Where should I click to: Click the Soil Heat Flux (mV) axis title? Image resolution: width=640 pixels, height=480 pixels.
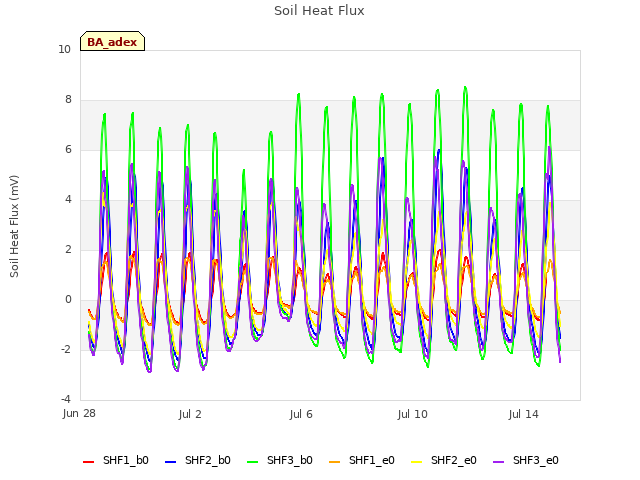coord(14,227)
